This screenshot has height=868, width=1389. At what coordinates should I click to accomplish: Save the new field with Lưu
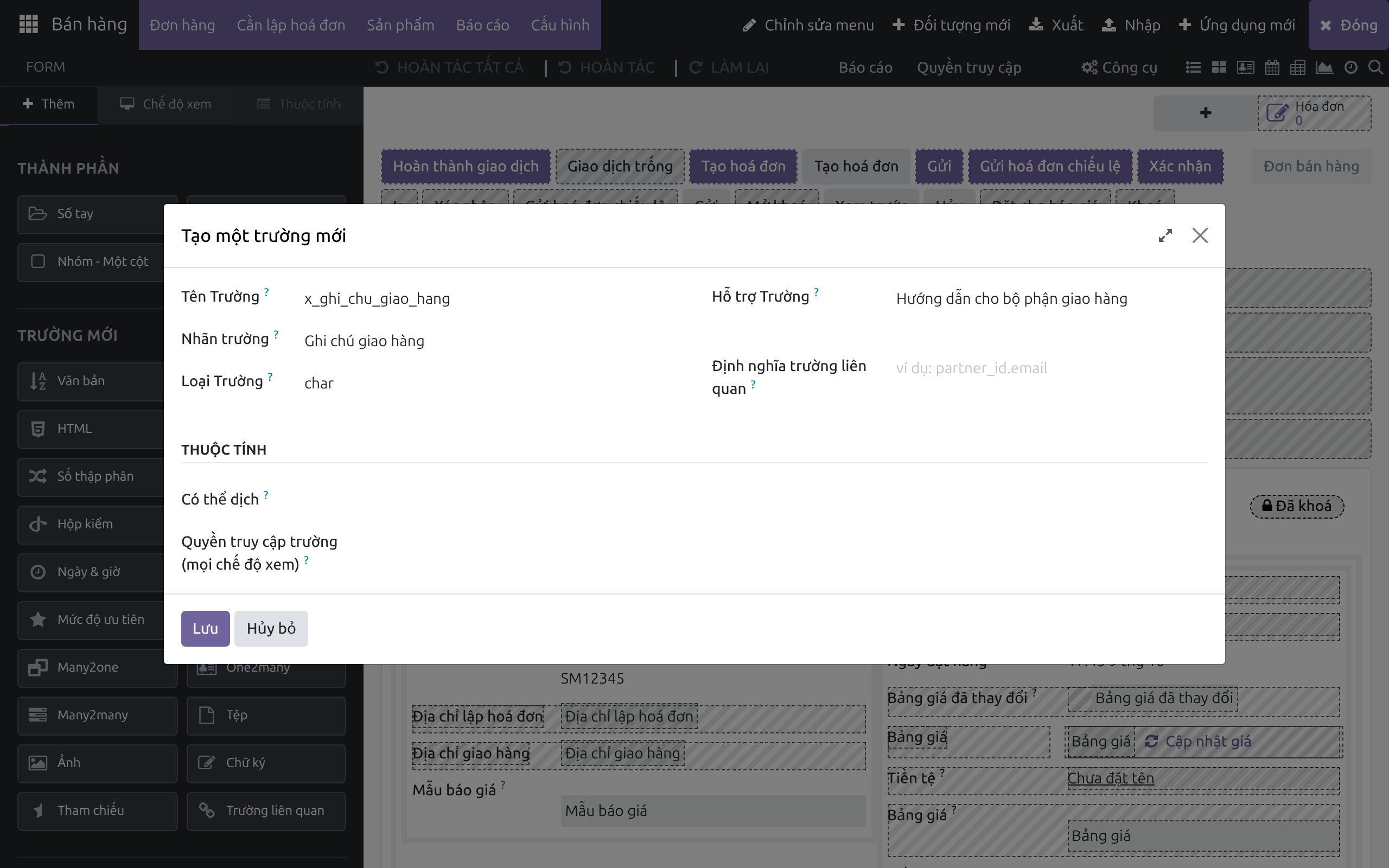pos(205,628)
